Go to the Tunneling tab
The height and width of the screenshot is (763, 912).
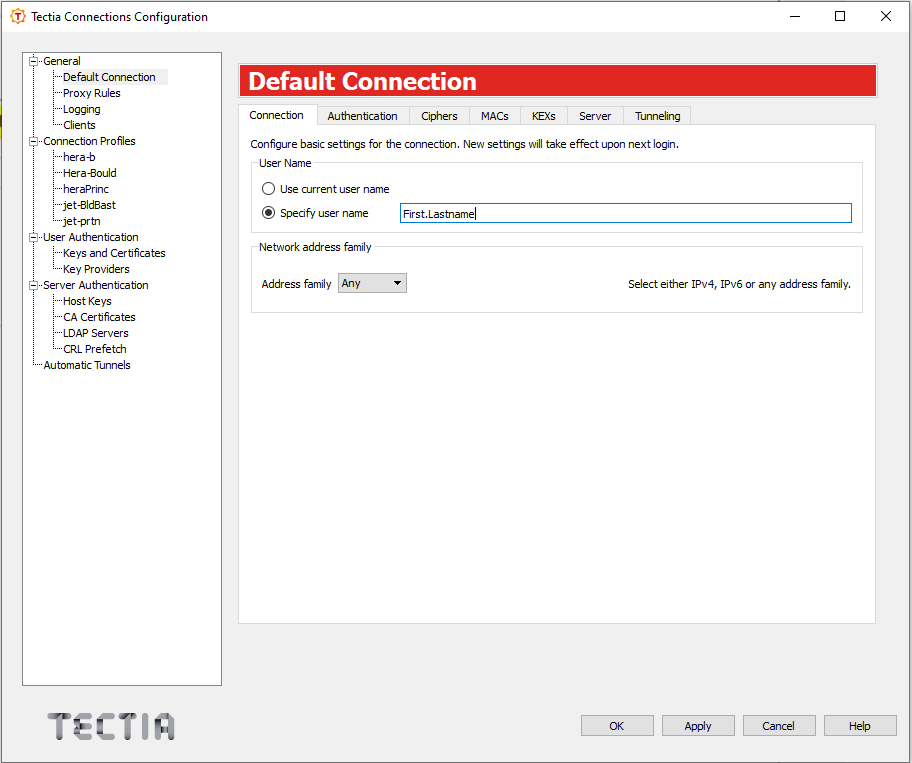click(657, 116)
